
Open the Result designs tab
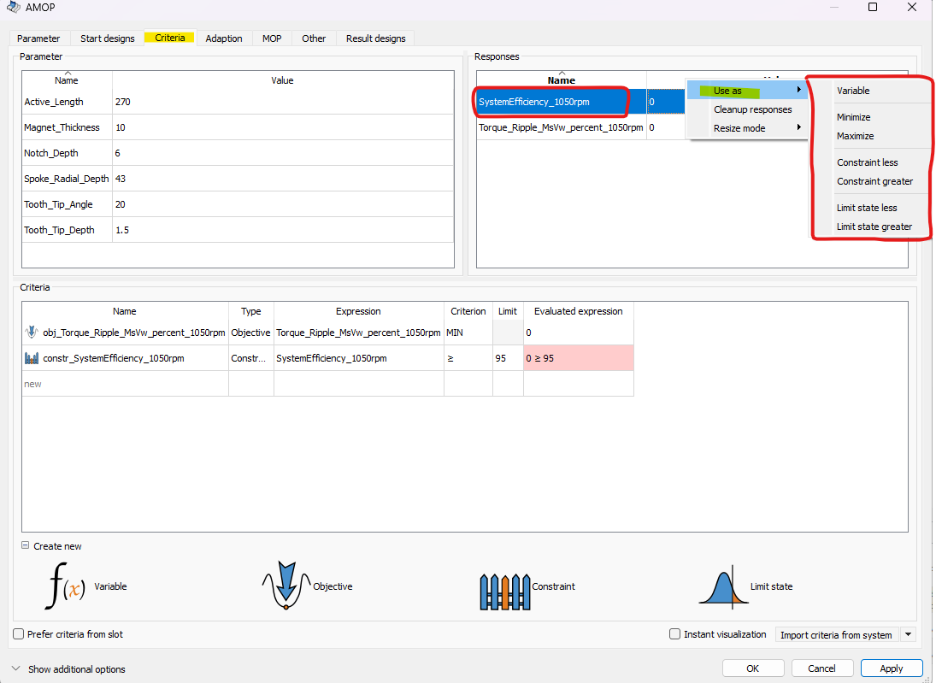[x=375, y=38]
